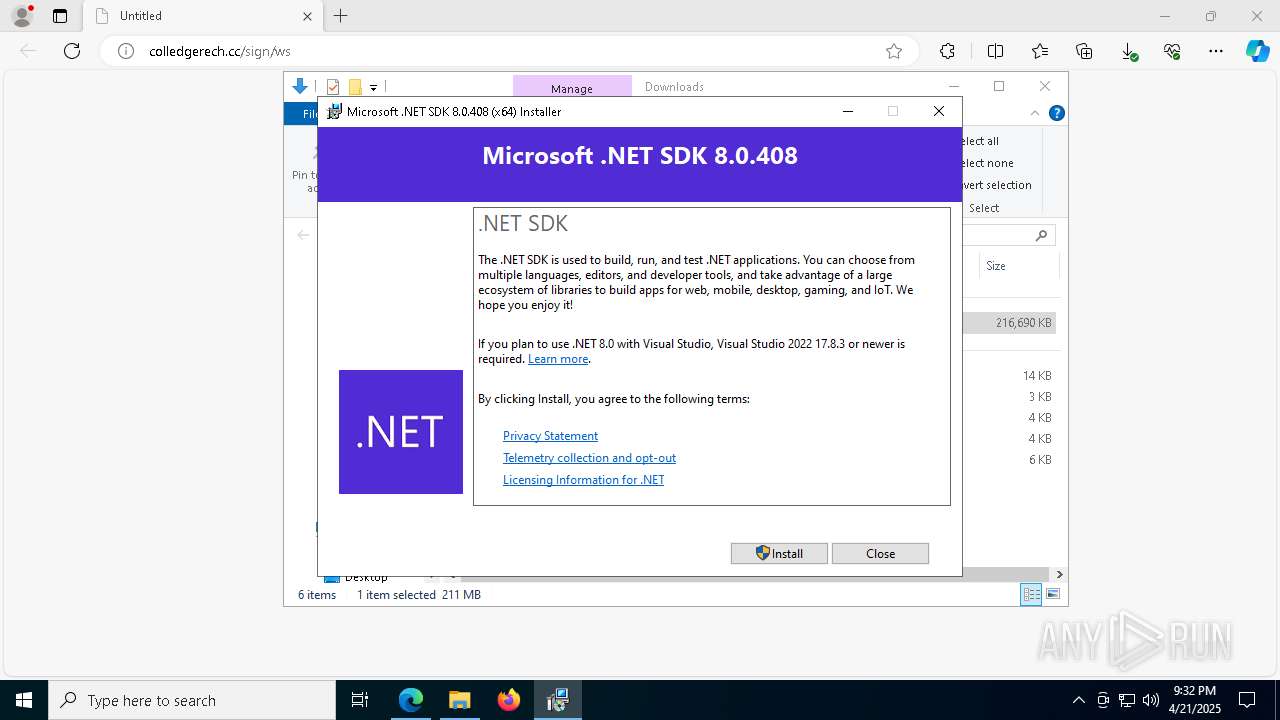Open Customize Quick Access Toolbar dropdown

coord(373,88)
